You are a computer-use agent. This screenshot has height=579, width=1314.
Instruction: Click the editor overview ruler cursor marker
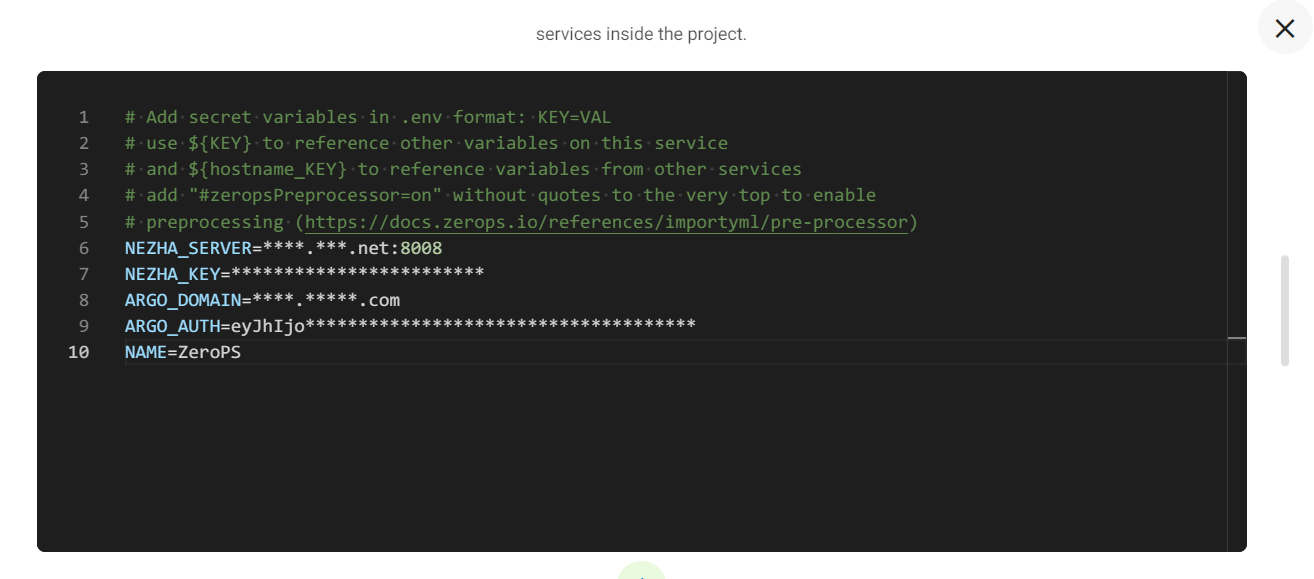(x=1237, y=339)
